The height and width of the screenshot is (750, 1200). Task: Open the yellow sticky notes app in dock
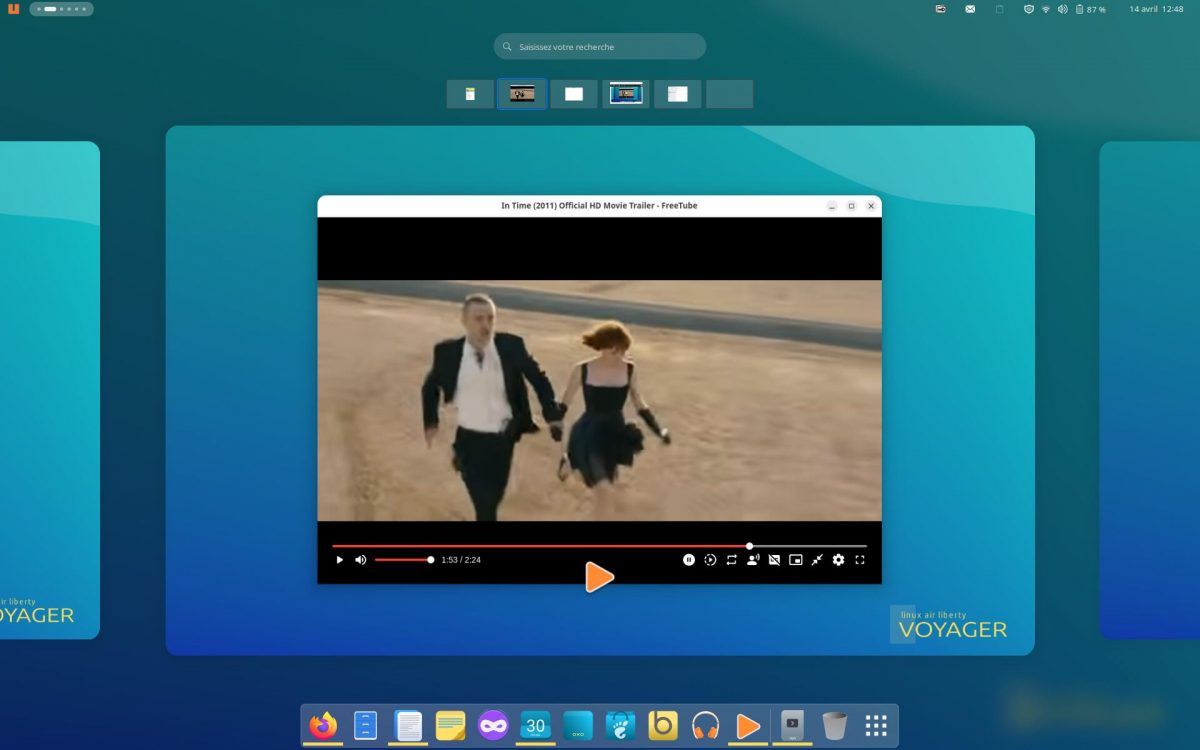(451, 725)
